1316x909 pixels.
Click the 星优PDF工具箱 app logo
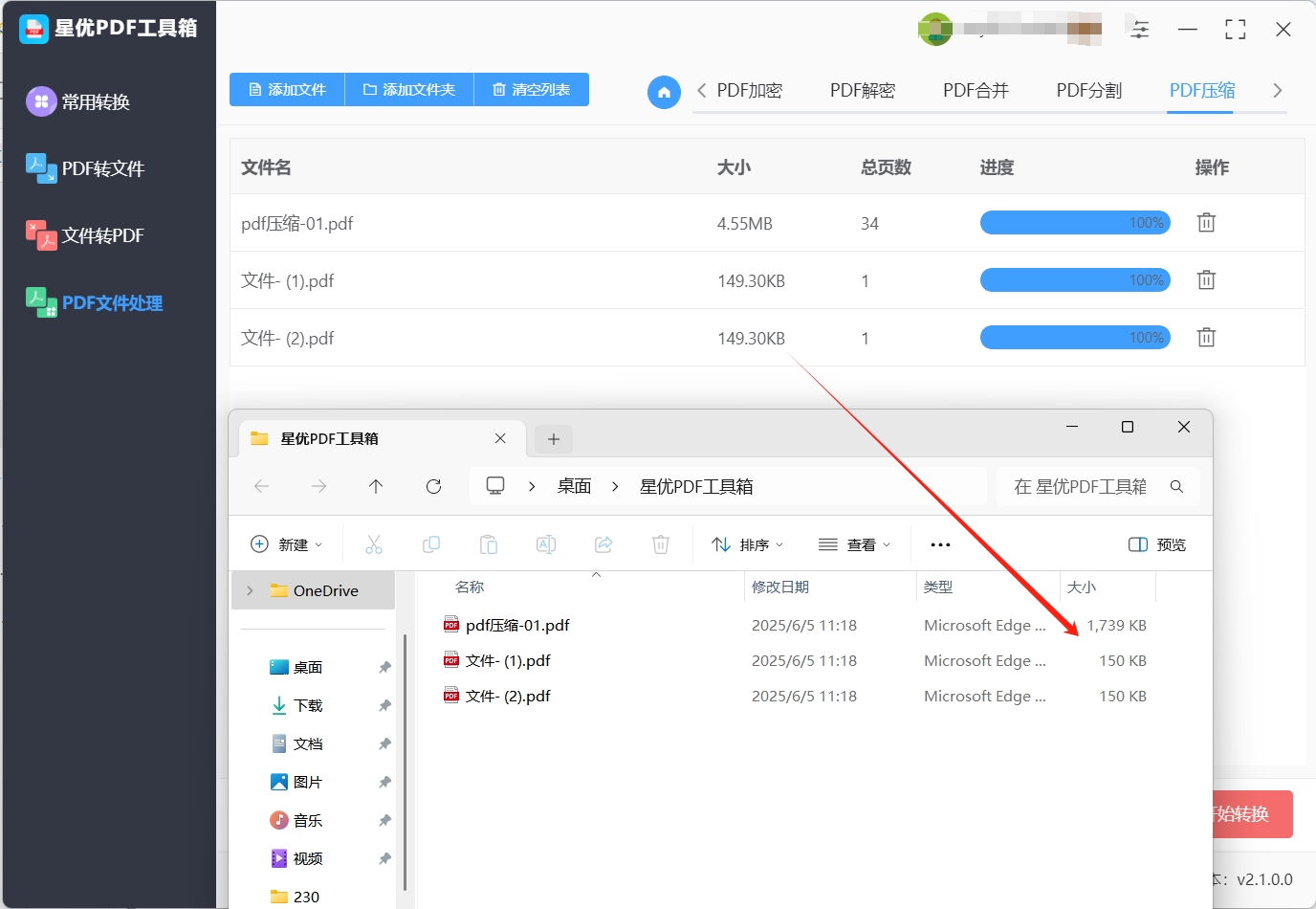[x=33, y=29]
